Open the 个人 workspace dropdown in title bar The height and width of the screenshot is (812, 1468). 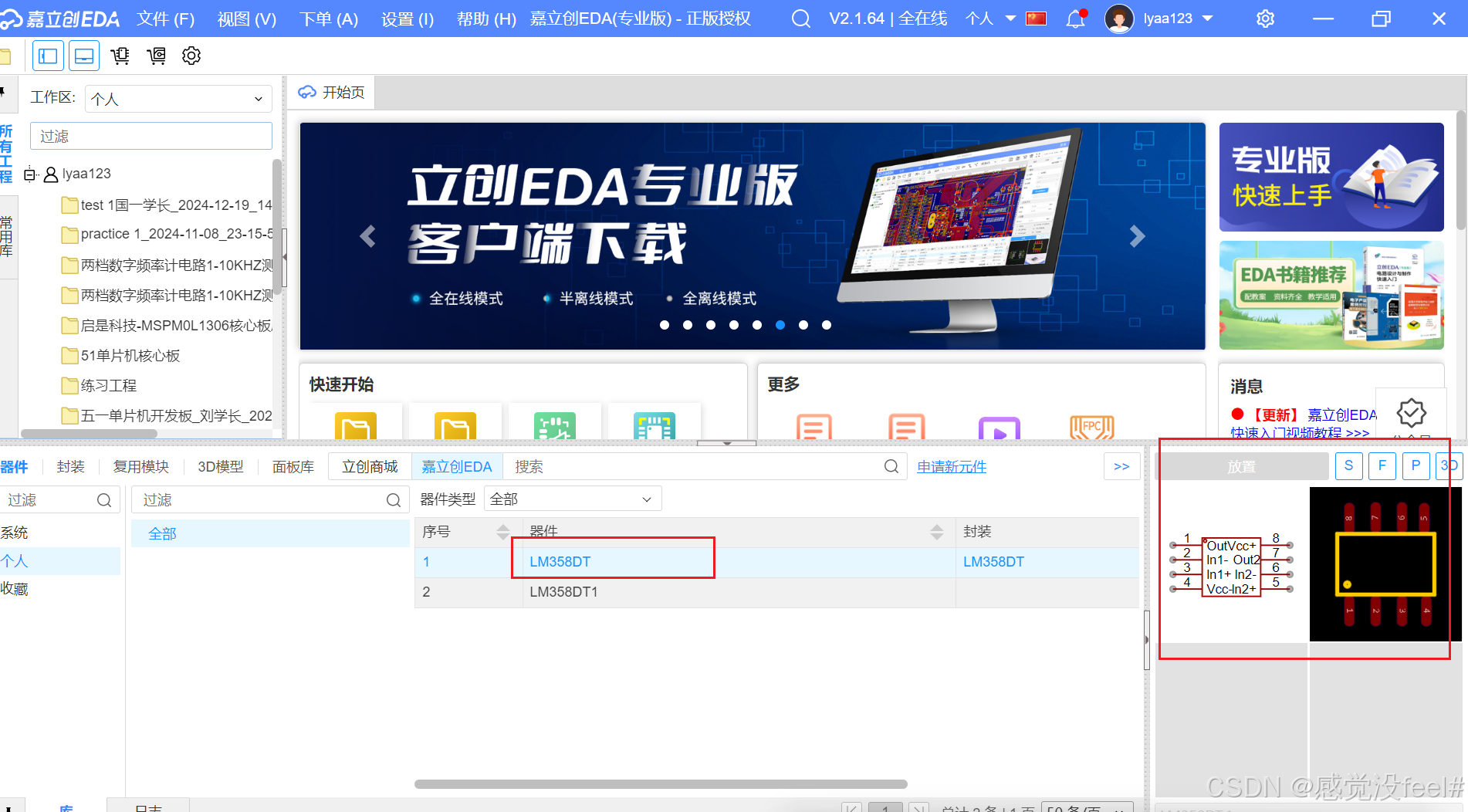[x=990, y=19]
